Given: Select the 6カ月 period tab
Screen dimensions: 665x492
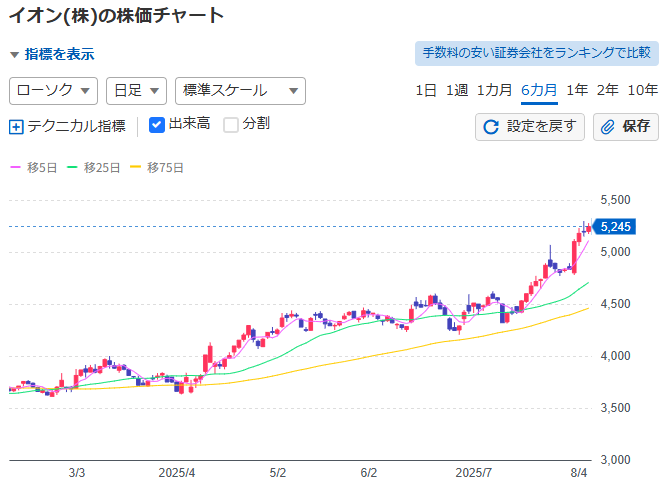Looking at the screenshot, I should tap(539, 90).
